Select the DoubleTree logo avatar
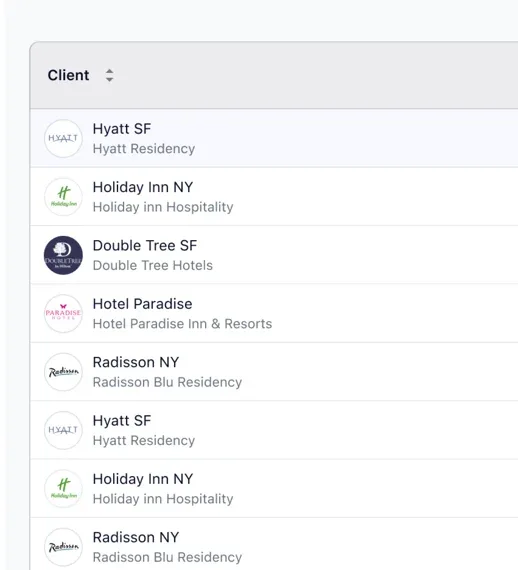 click(63, 255)
